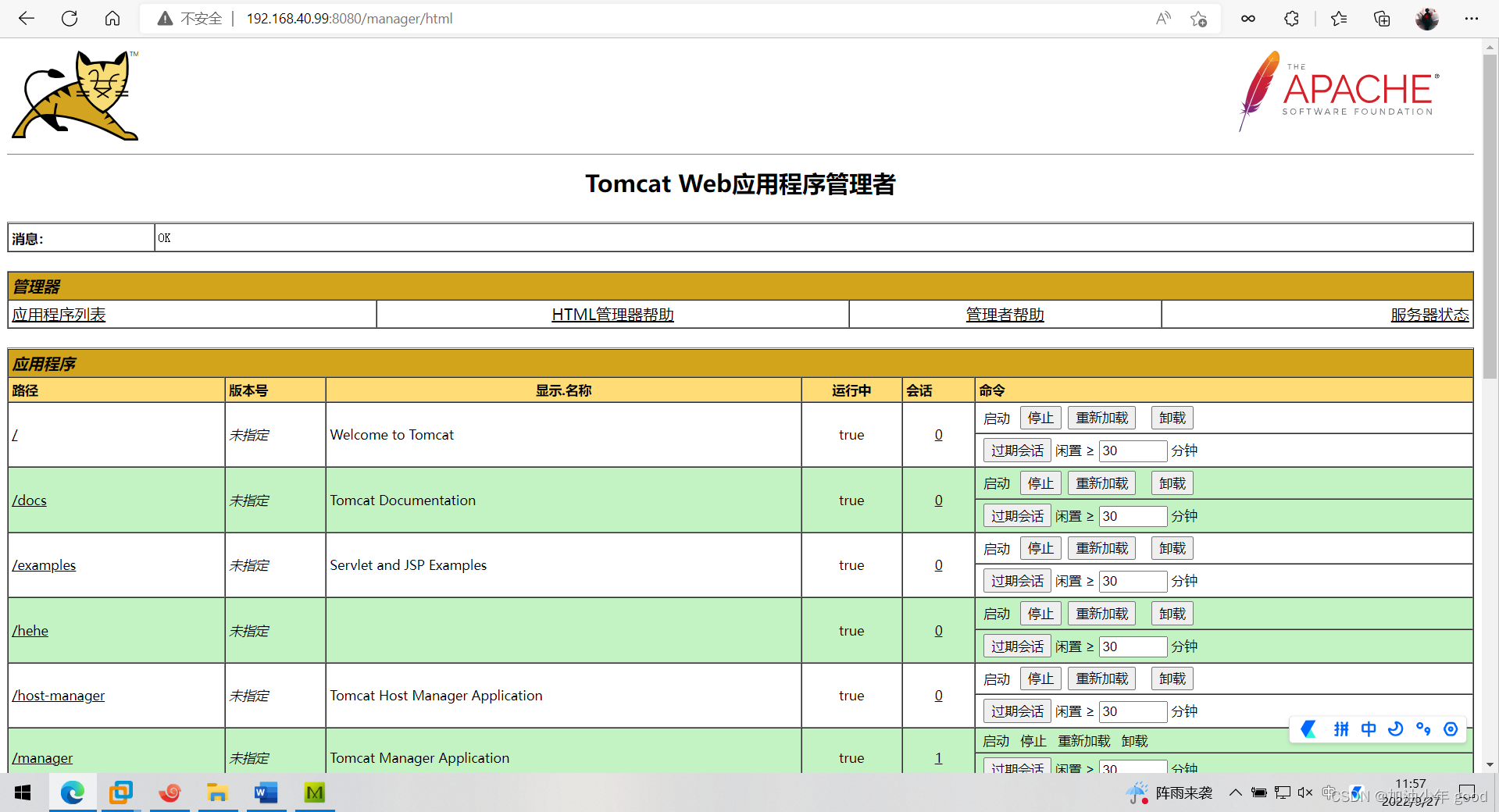
Task: Open the /docs application path
Action: [x=30, y=500]
